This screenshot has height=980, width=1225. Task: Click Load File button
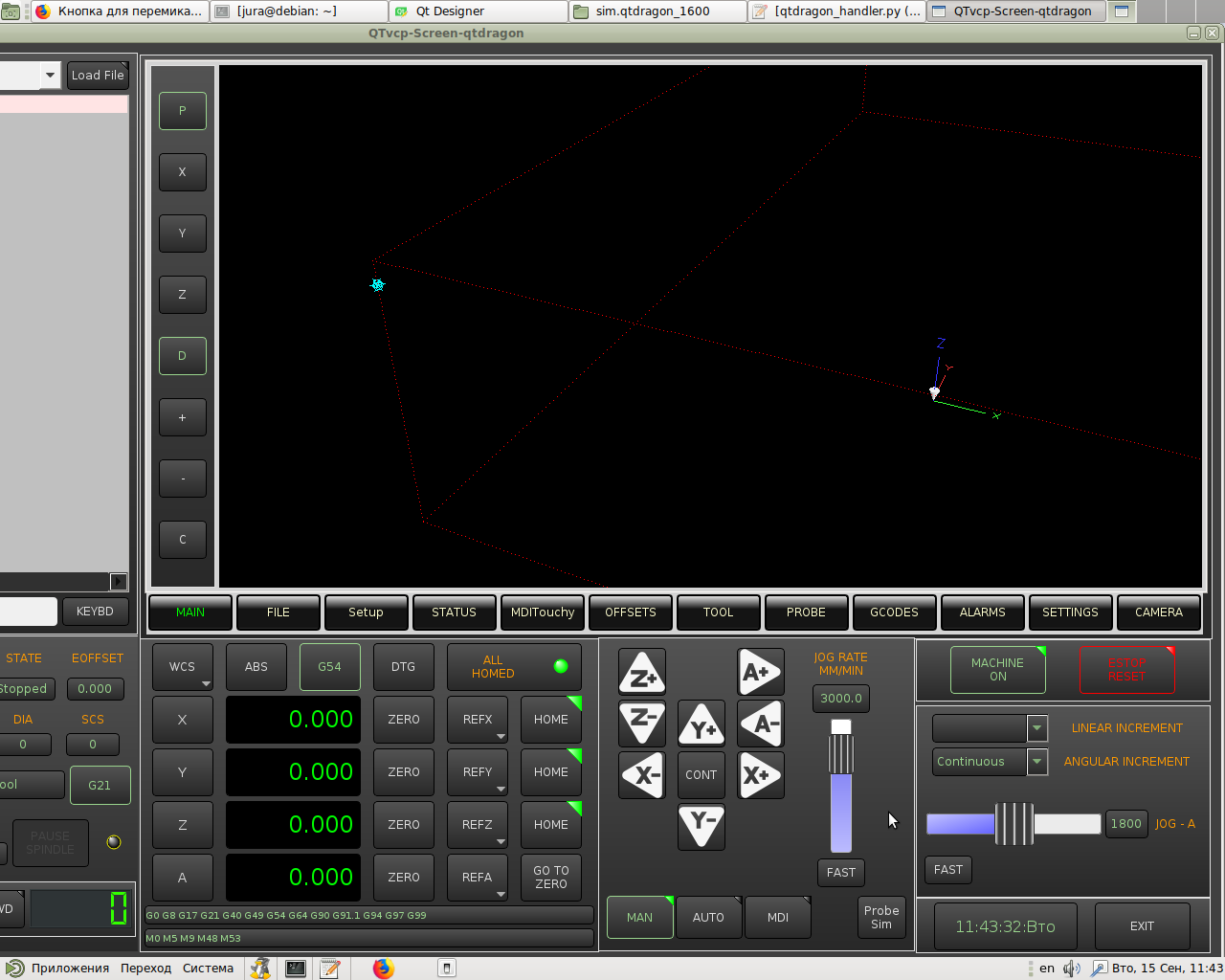point(98,76)
